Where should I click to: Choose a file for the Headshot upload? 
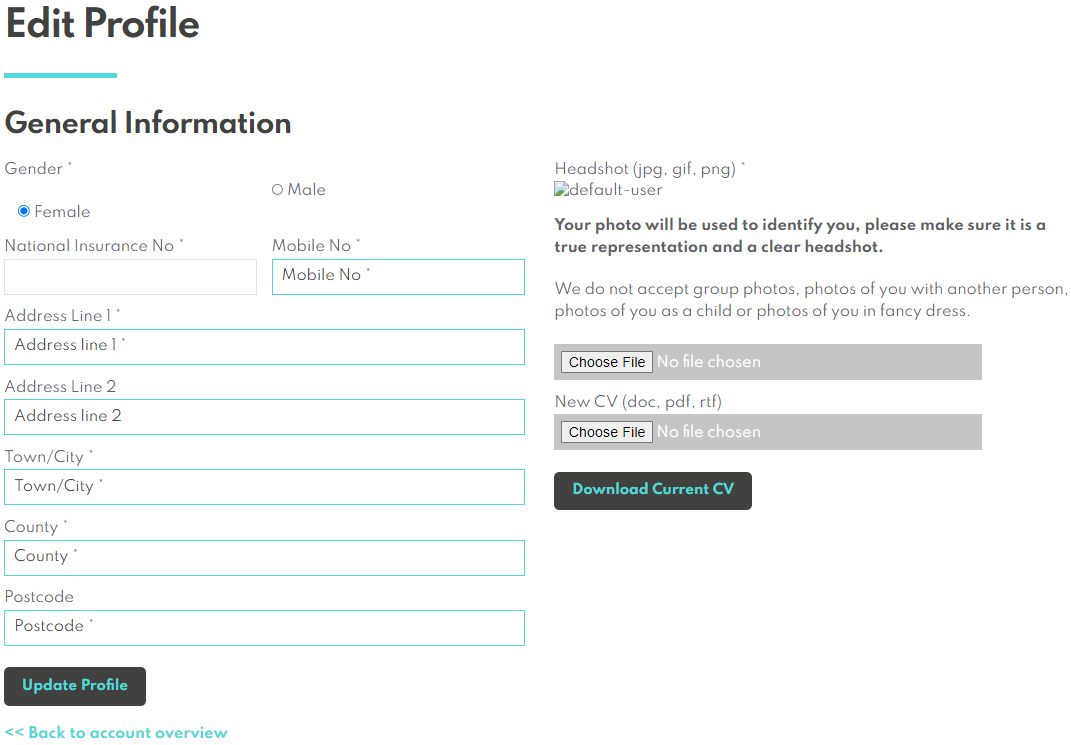coord(607,362)
